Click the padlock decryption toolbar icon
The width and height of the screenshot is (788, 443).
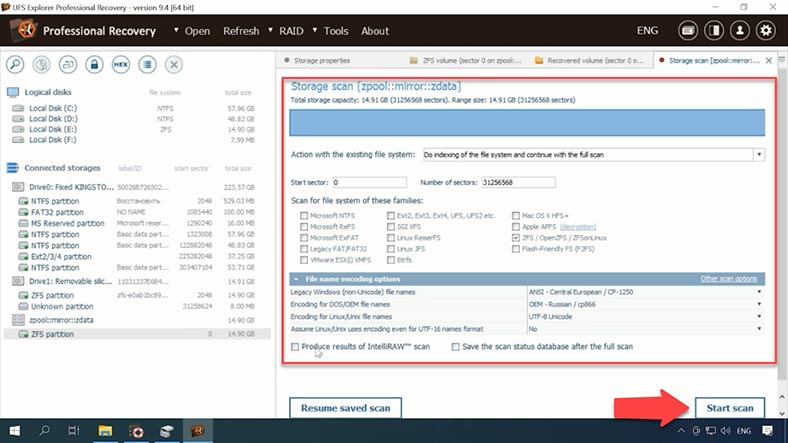pyautogui.click(x=94, y=64)
